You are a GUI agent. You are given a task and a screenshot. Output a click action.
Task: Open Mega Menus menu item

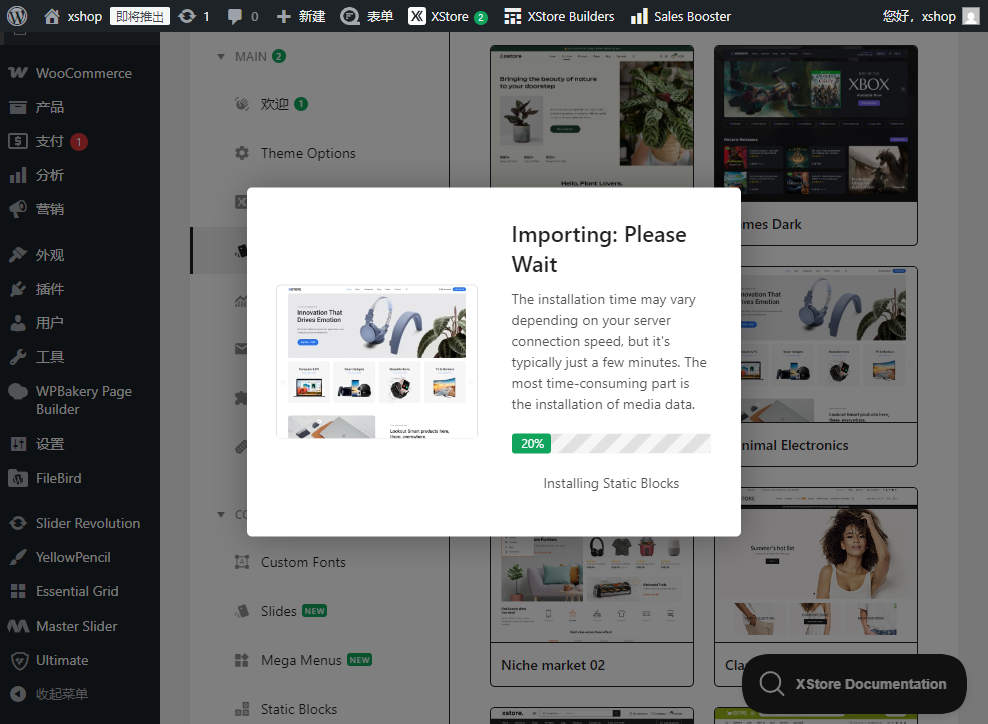pos(319,660)
